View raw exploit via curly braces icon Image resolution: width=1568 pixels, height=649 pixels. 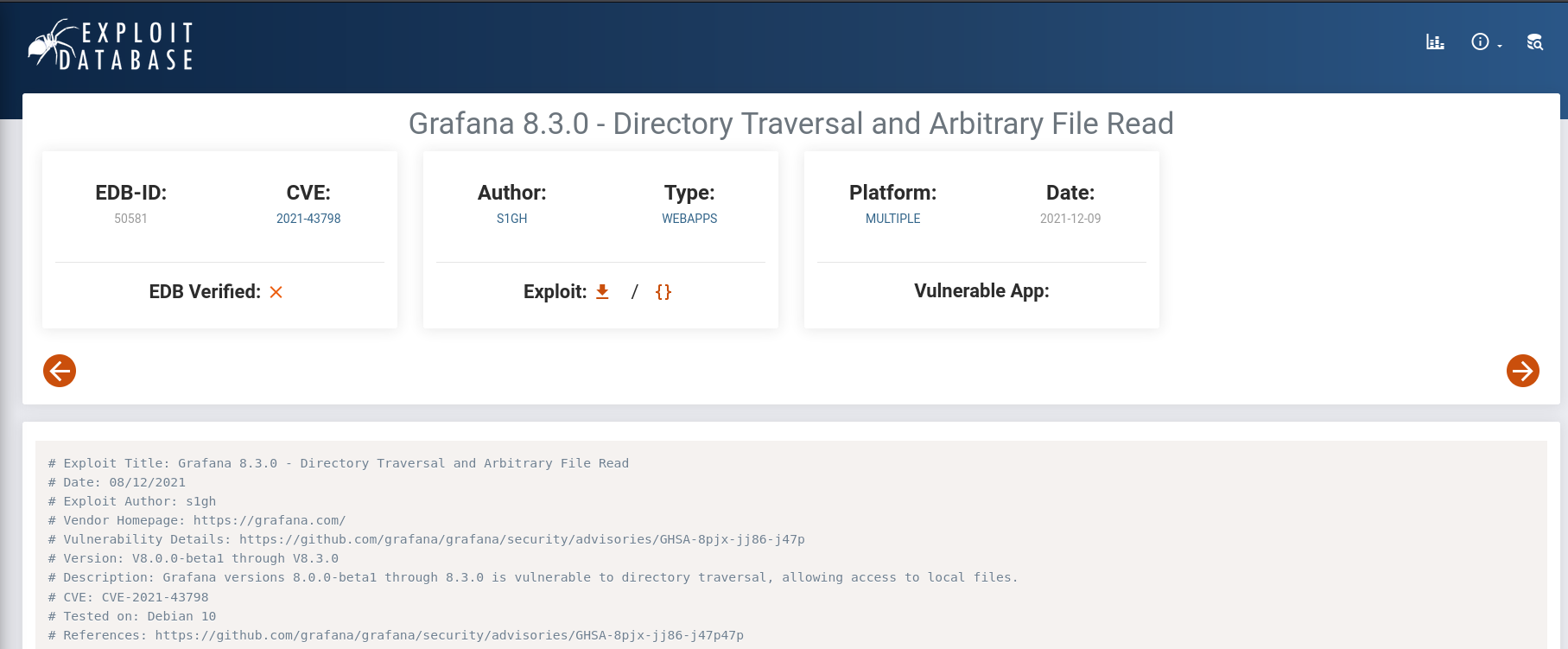click(663, 292)
